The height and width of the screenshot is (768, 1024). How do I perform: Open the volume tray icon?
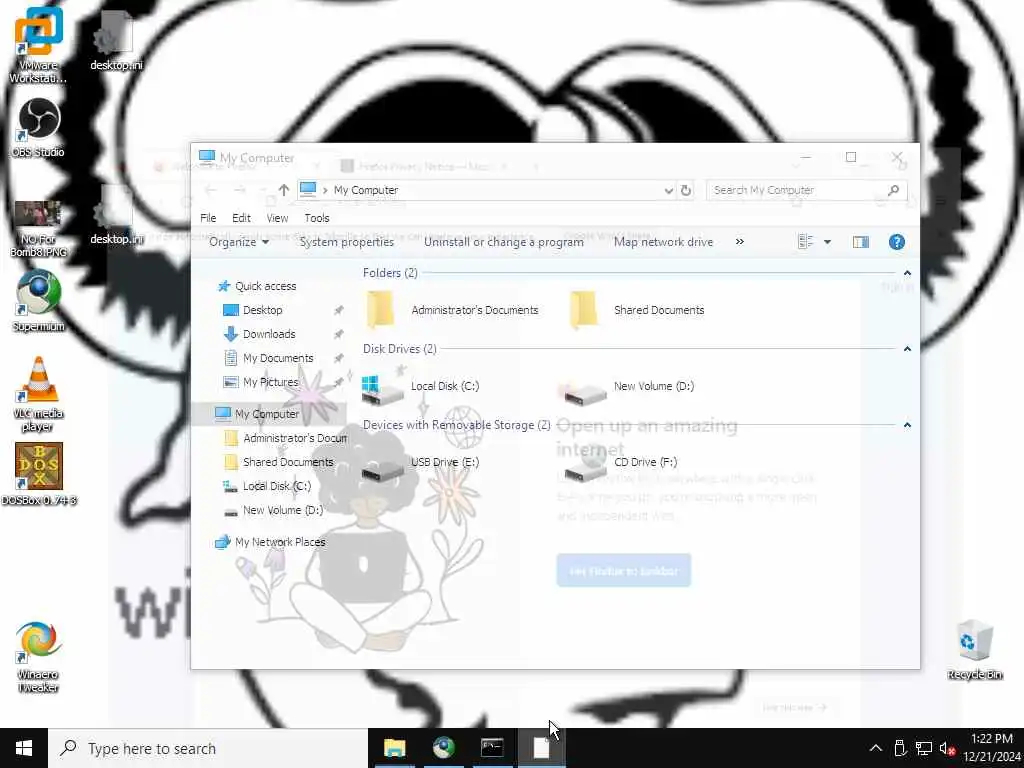coord(948,748)
